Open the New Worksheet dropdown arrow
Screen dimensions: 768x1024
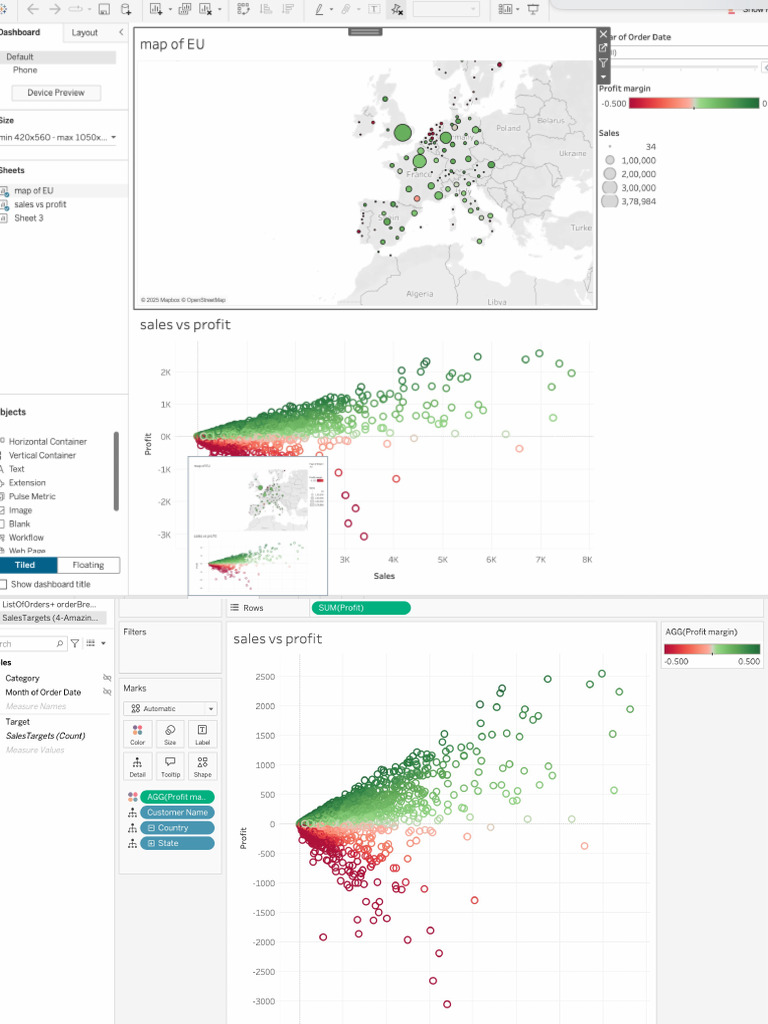click(170, 10)
